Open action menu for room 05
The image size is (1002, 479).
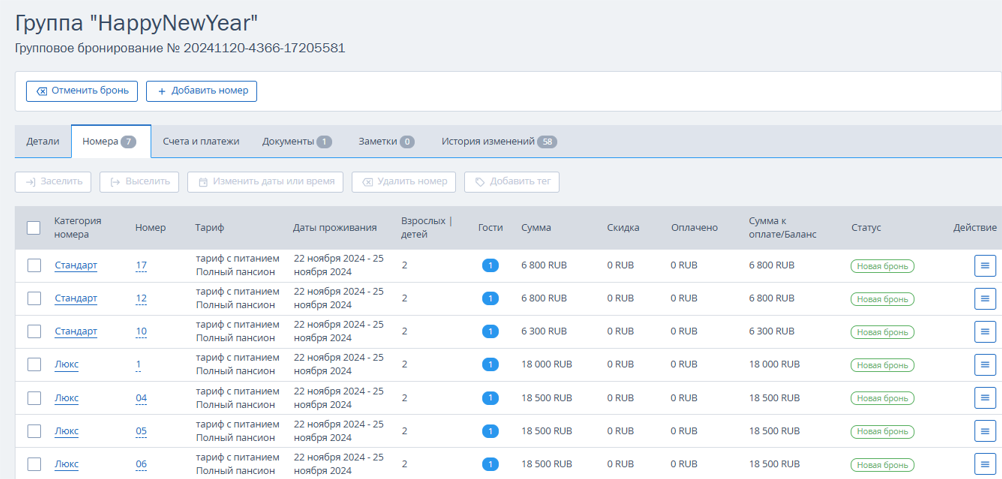tap(985, 431)
